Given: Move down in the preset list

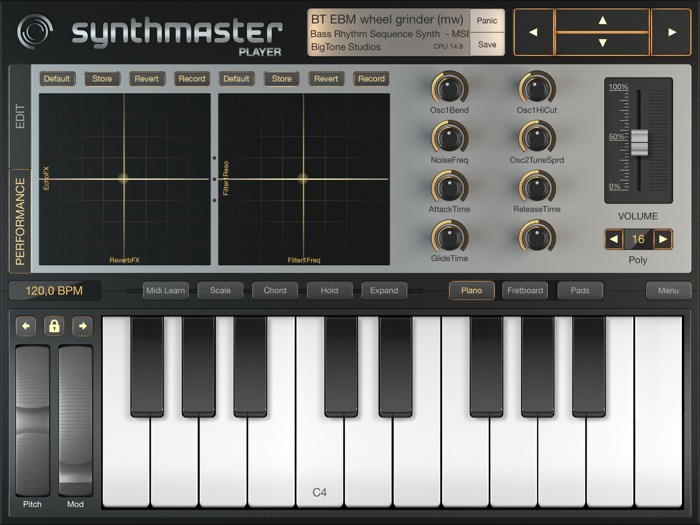Looking at the screenshot, I should click(602, 44).
